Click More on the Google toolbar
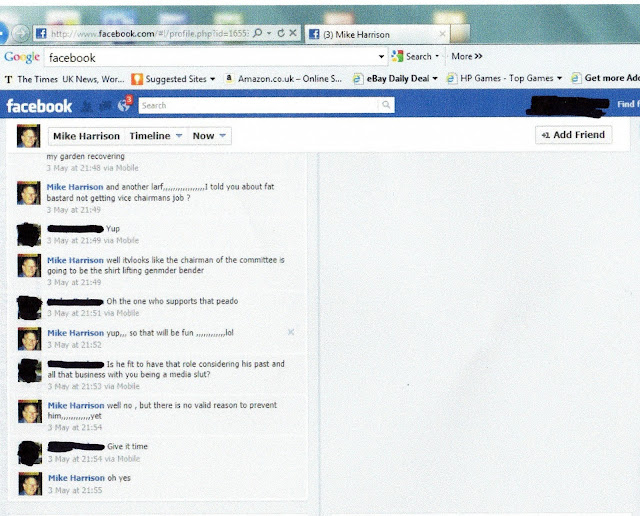 pyautogui.click(x=467, y=56)
